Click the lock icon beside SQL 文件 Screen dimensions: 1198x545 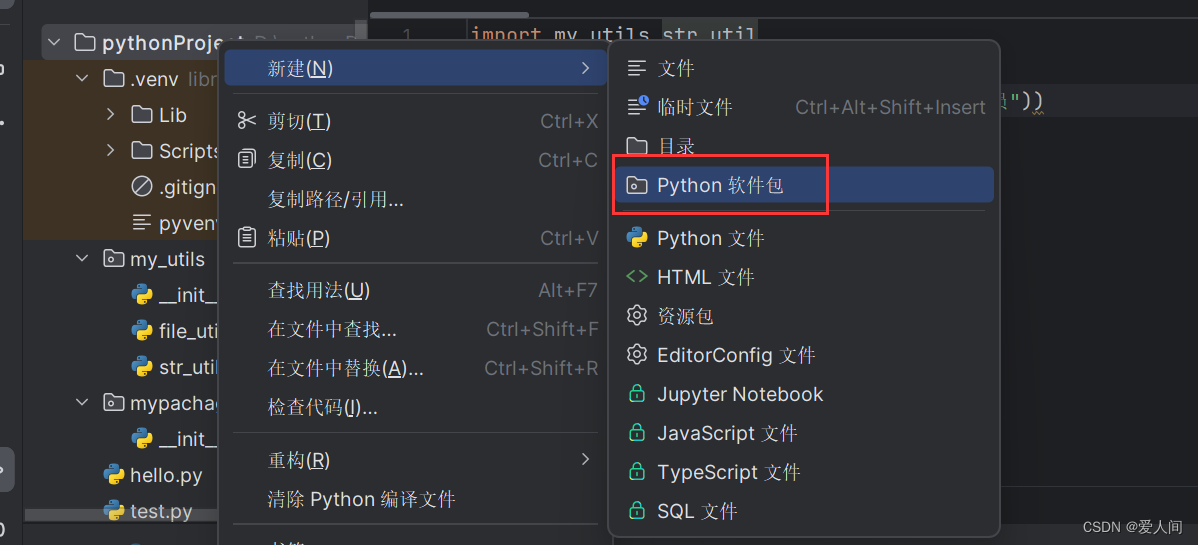(636, 510)
